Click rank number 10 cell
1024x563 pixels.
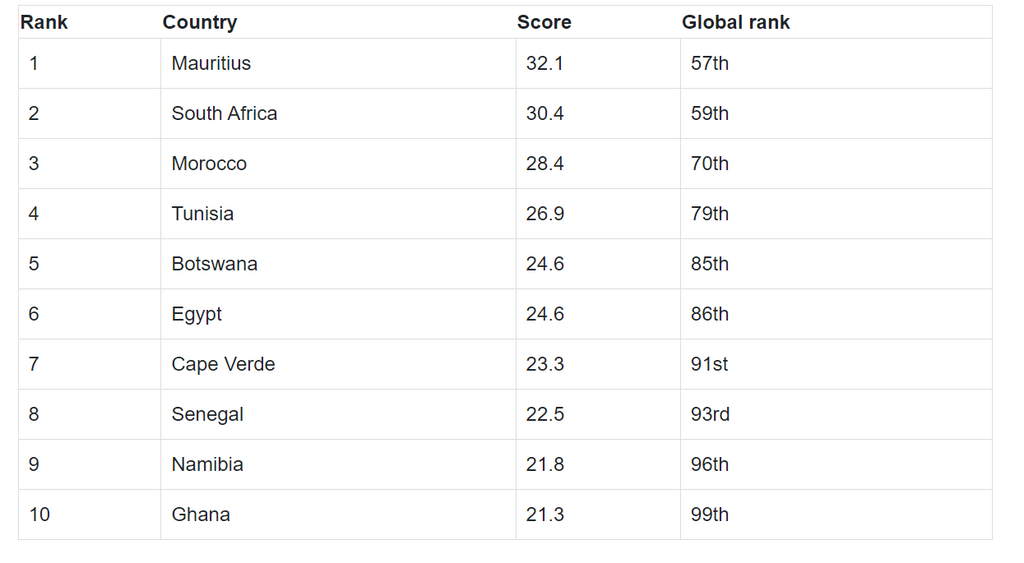pyautogui.click(x=89, y=515)
